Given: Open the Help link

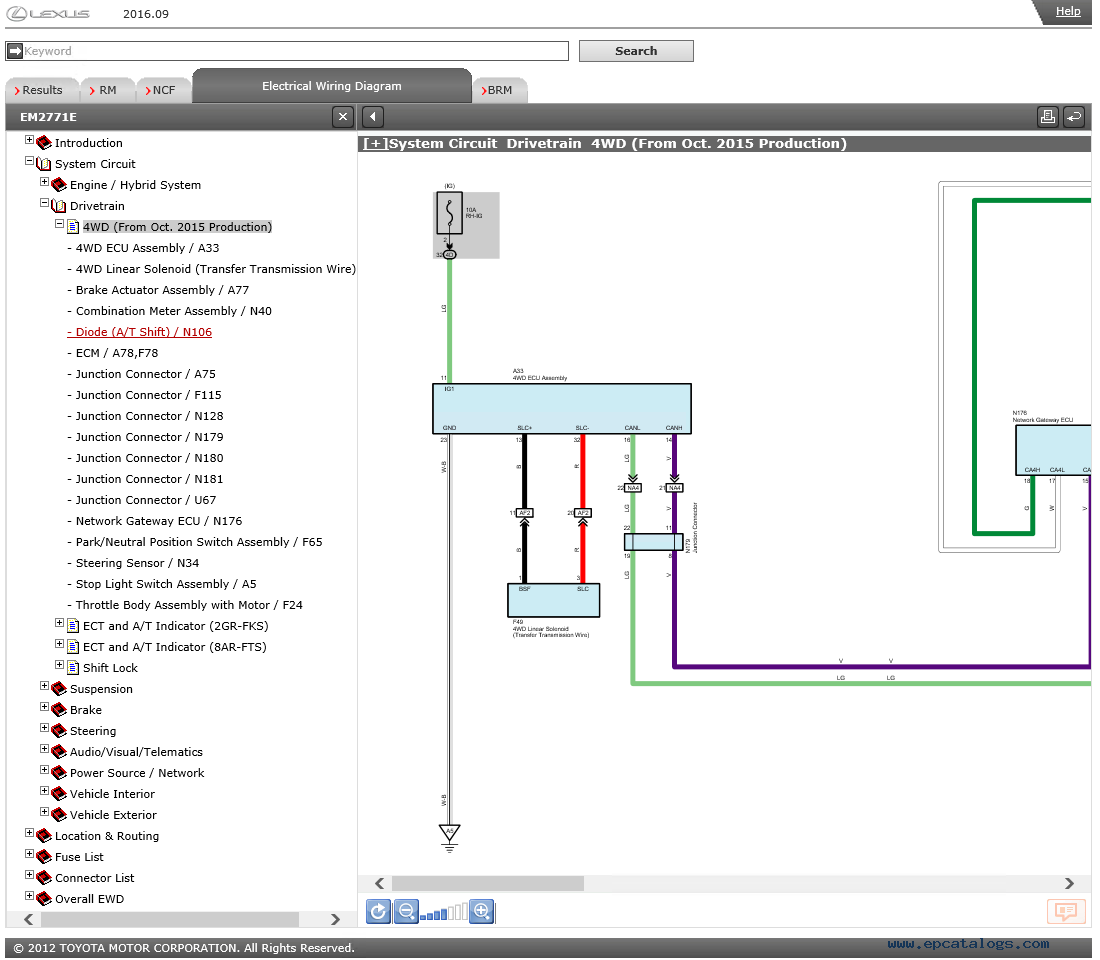Looking at the screenshot, I should [1068, 11].
